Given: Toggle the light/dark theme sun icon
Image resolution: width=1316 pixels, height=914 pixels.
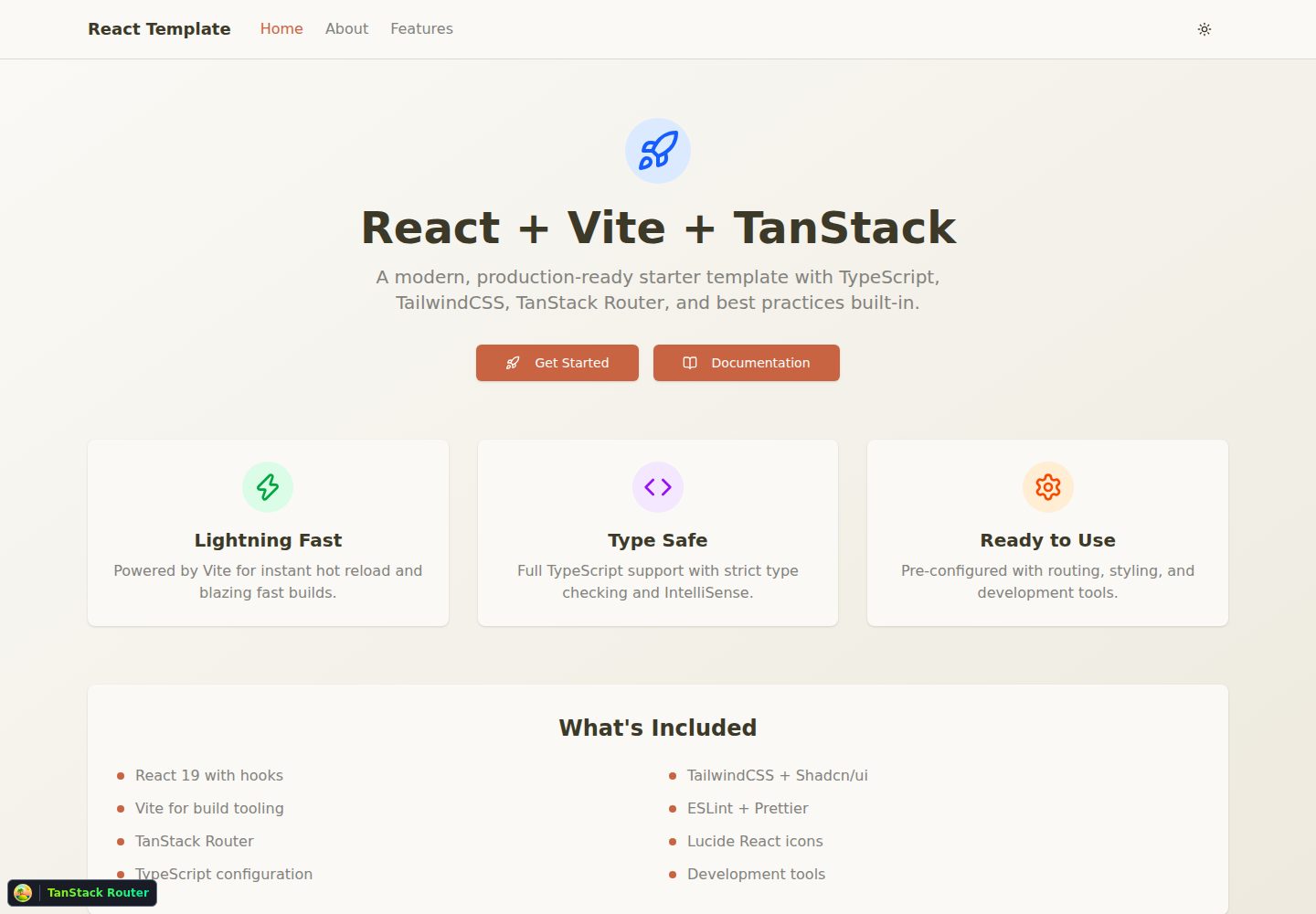Looking at the screenshot, I should pyautogui.click(x=1205, y=29).
